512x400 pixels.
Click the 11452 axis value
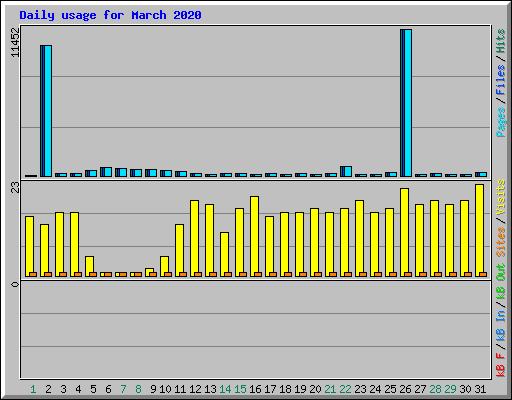pyautogui.click(x=15, y=42)
